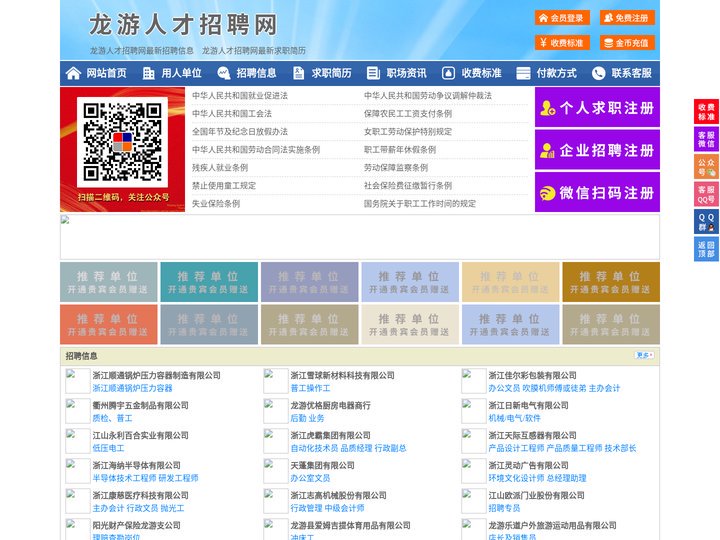720x540 pixels.
Task: Click teal 推荐单位 tile
Action: point(209,282)
